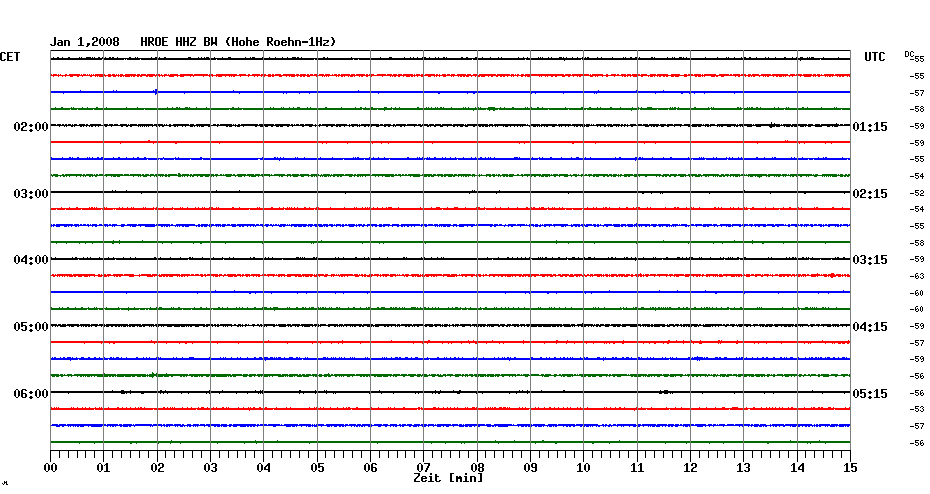Click the black trace labeled 03:00 CET
This screenshot has width=930, height=494.
click(450, 192)
